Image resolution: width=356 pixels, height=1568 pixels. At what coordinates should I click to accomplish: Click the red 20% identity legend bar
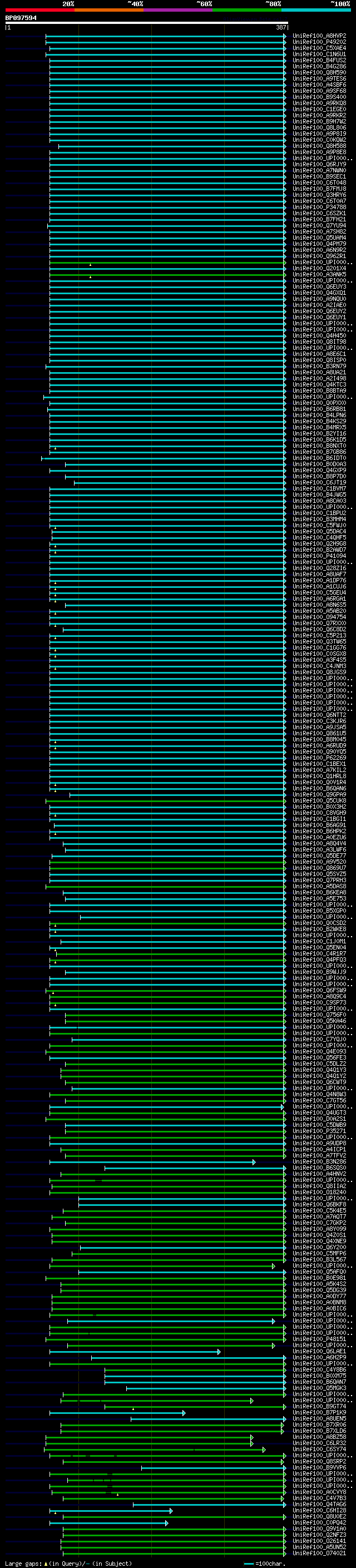(x=39, y=10)
